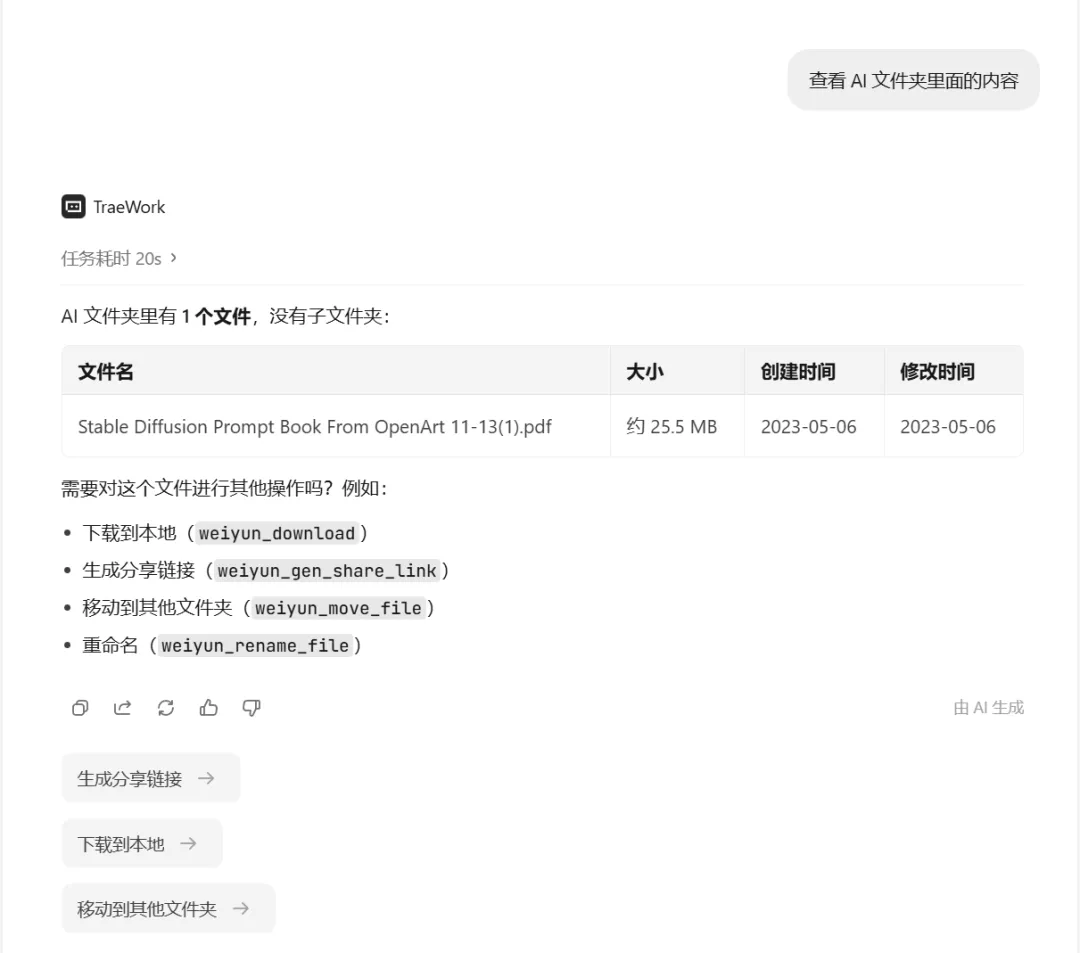1080x953 pixels.
Task: Click the Stable Diffusion Prompt Book pdf file name
Action: point(315,427)
